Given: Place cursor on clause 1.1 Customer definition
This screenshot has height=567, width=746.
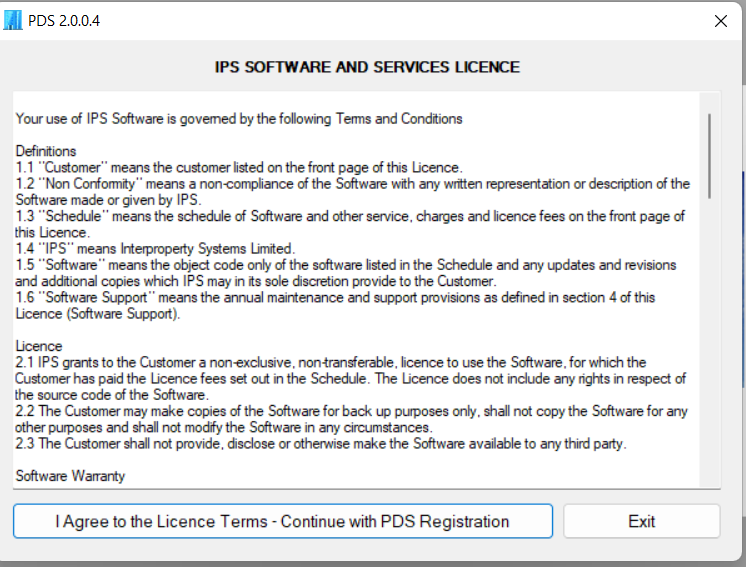Looking at the screenshot, I should point(239,167).
